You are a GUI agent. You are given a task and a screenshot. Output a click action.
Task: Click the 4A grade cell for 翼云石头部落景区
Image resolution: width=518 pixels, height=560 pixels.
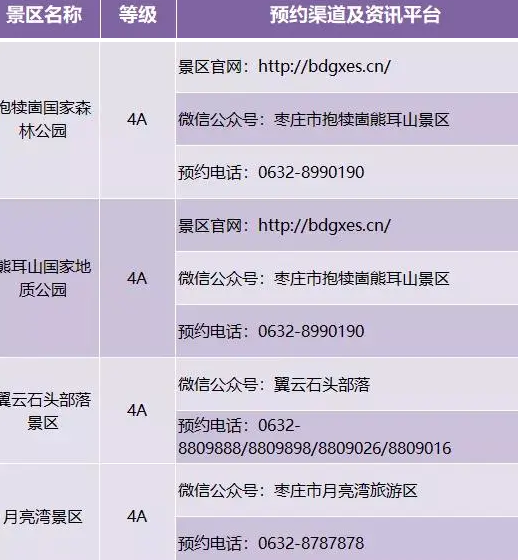(138, 411)
